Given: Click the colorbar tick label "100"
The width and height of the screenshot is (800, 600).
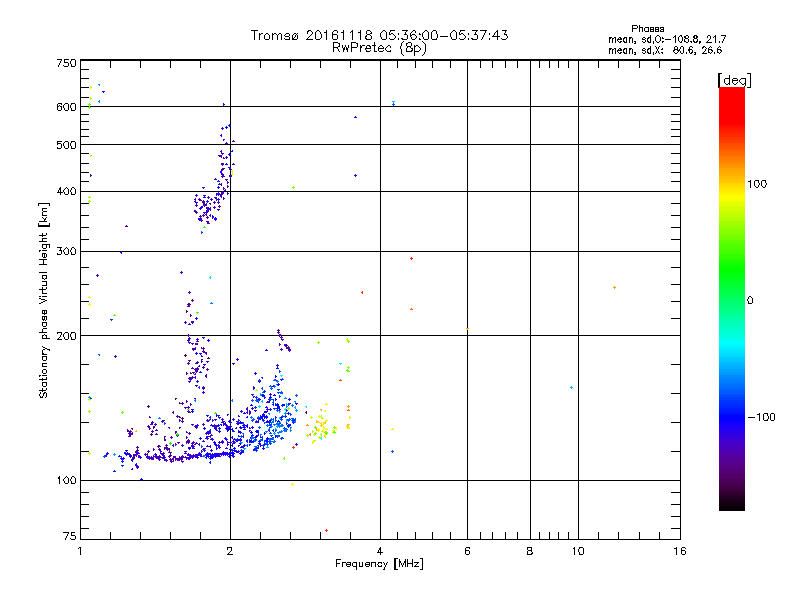Looking at the screenshot, I should point(757,184).
